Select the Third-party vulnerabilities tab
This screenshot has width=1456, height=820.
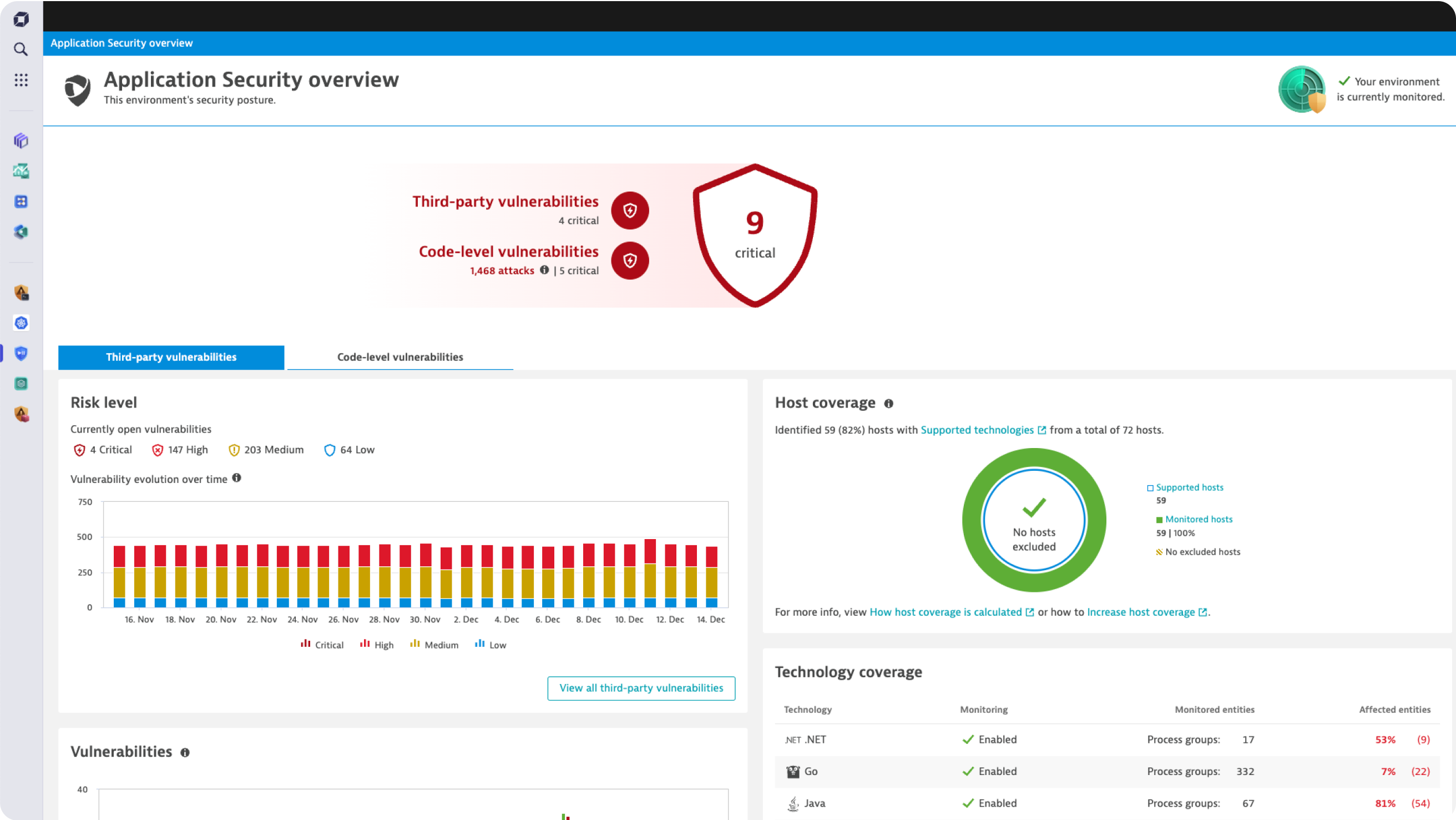[171, 357]
